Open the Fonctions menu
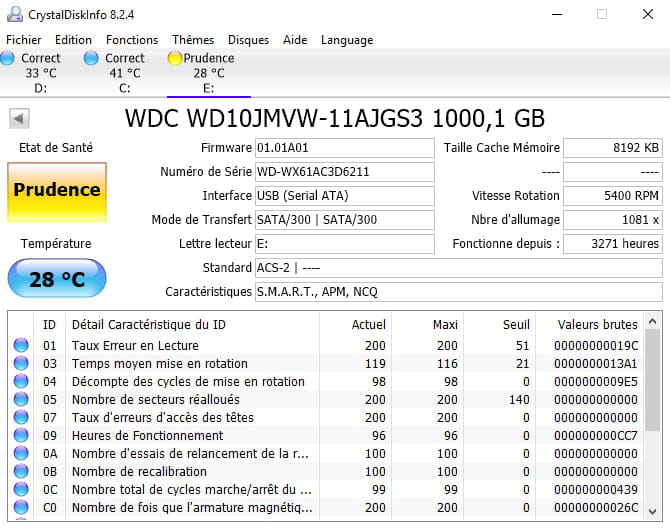The height and width of the screenshot is (529, 670). tap(132, 40)
